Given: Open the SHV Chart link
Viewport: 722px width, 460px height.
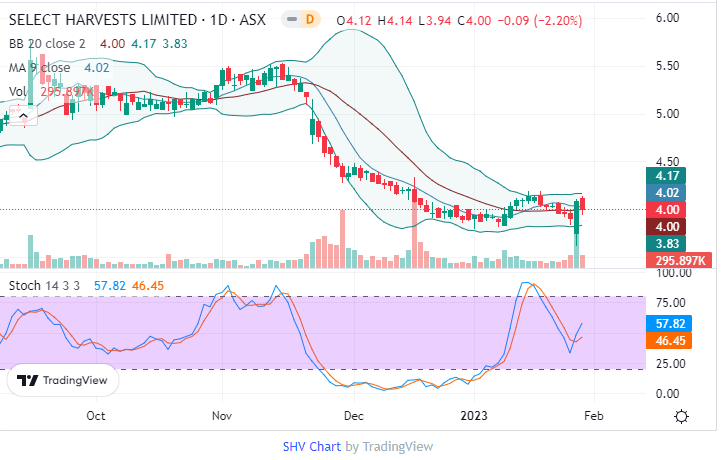Looking at the screenshot, I should (311, 447).
